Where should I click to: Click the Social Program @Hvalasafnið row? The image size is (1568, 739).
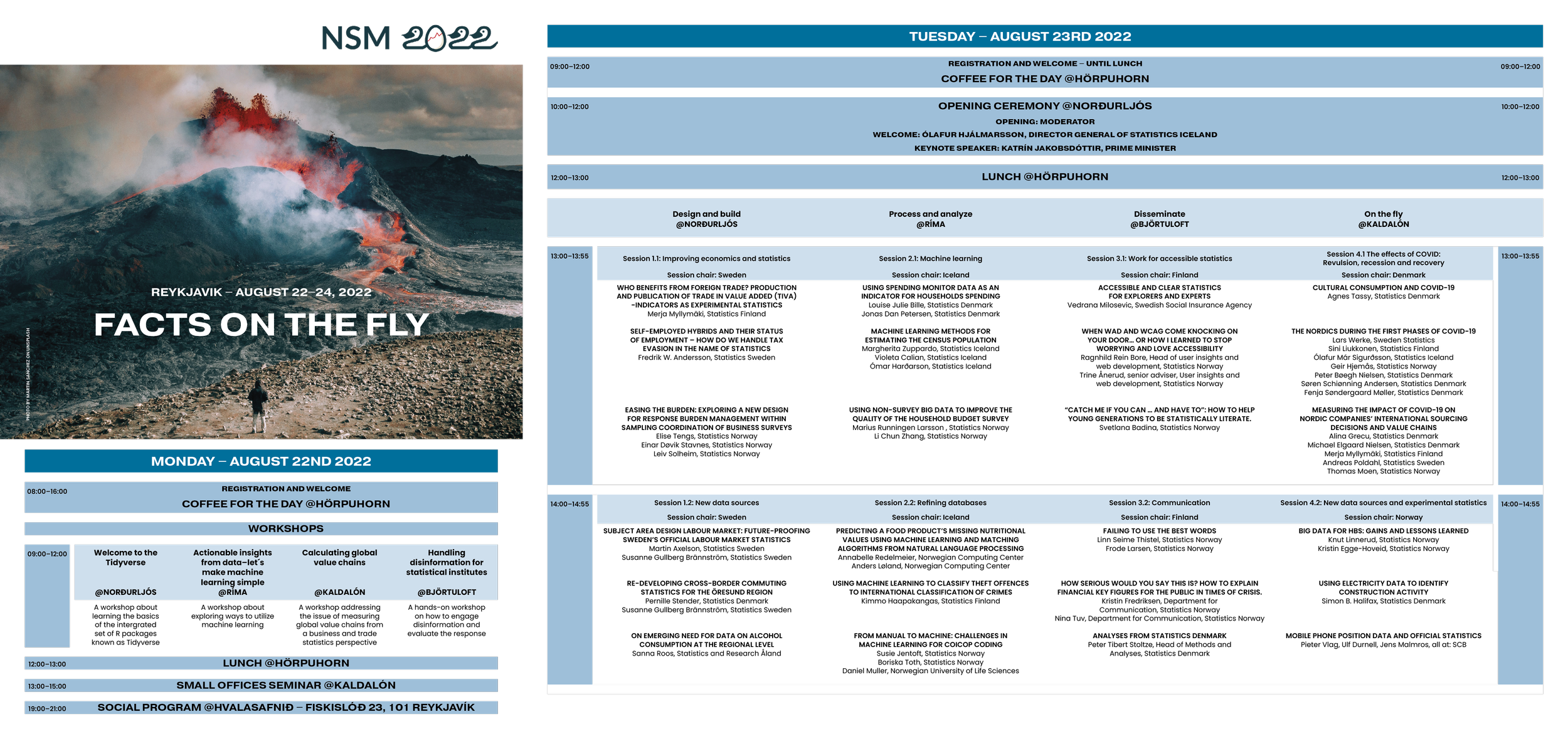(x=285, y=707)
